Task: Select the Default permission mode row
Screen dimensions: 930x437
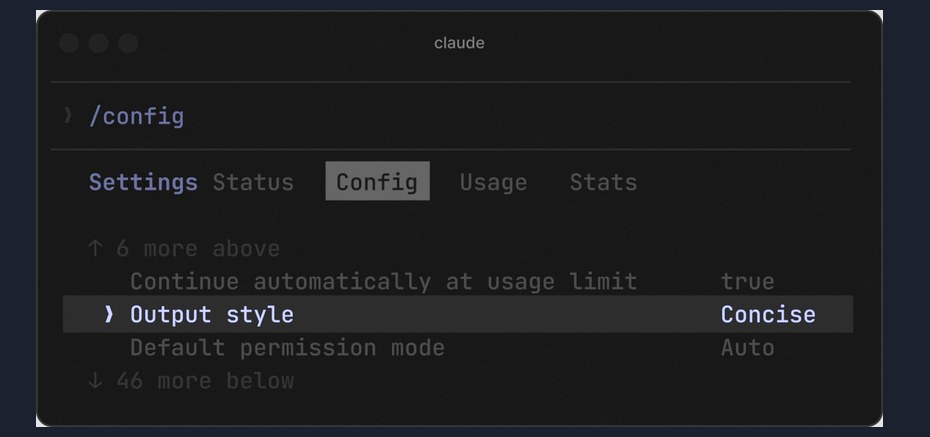Action: tap(458, 347)
